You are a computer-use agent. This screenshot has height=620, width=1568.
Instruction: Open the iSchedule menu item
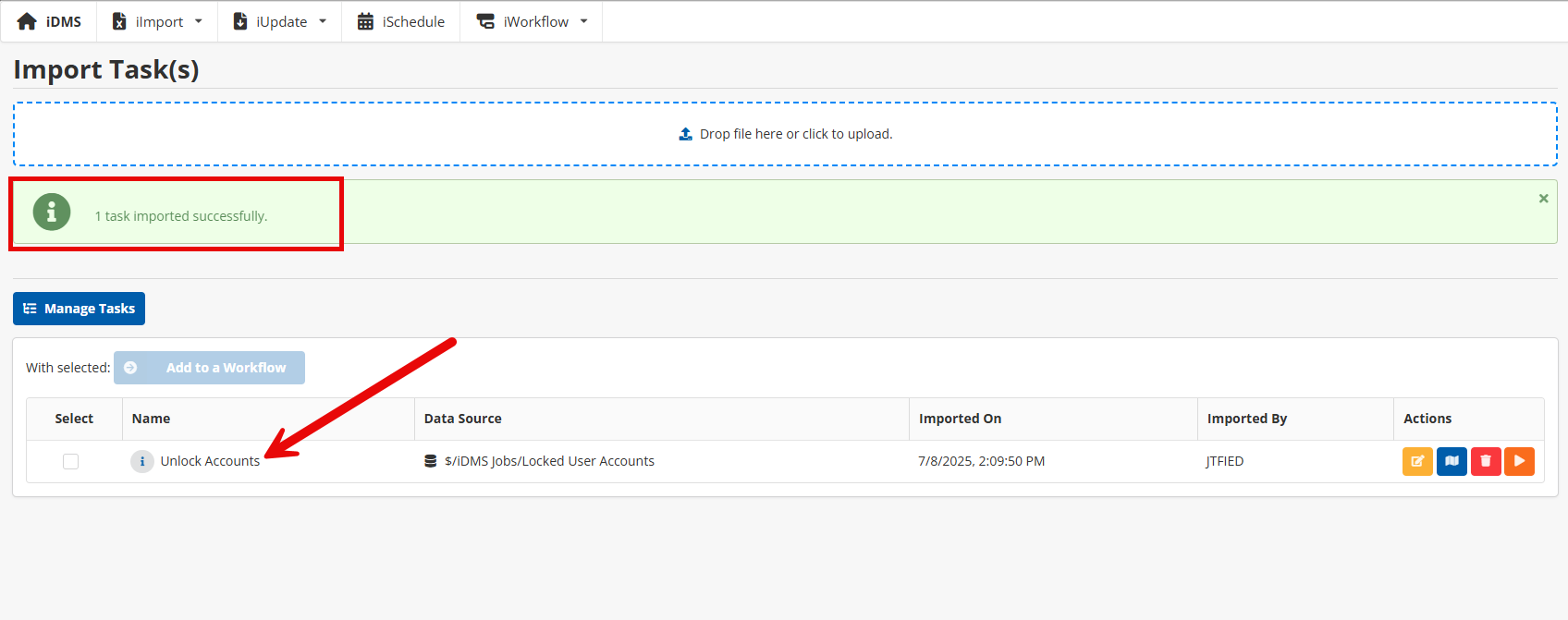(401, 21)
